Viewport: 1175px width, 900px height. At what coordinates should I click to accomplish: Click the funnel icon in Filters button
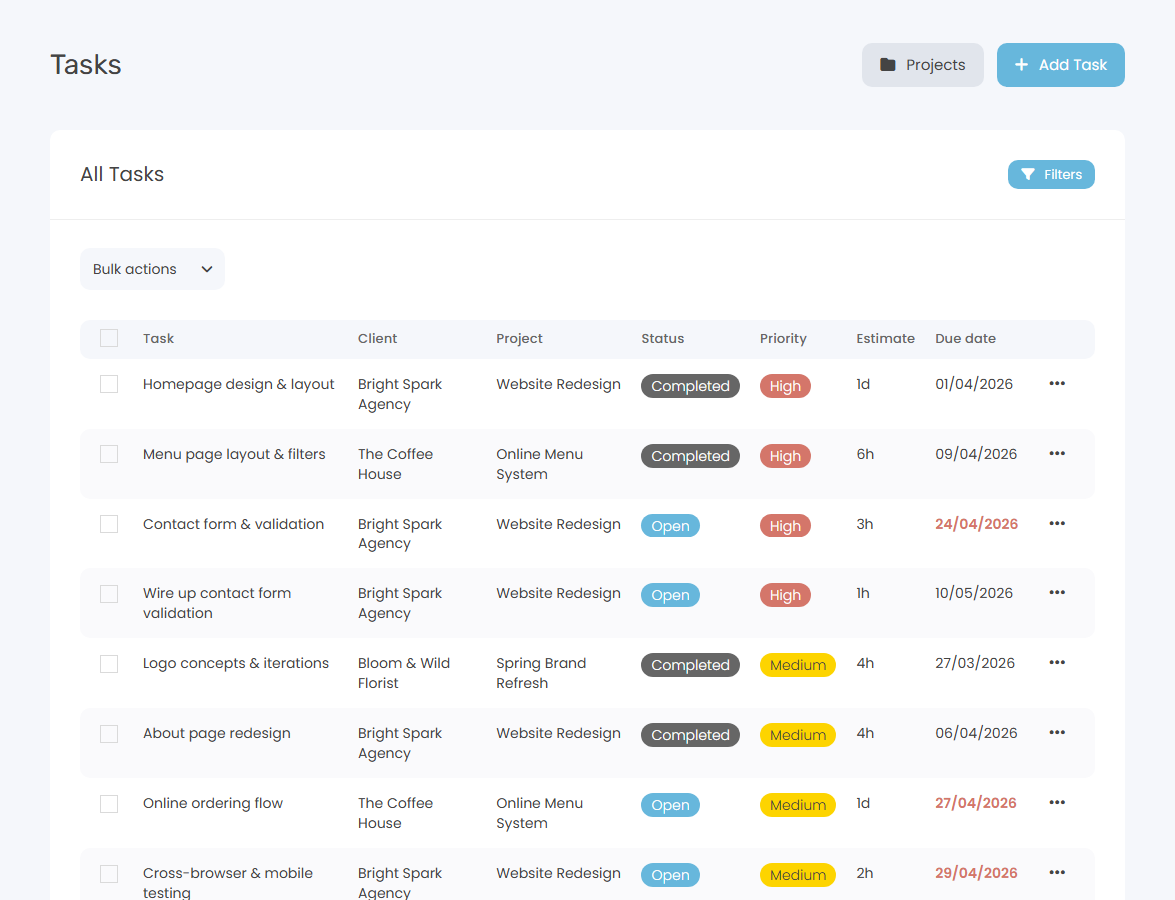pos(1027,174)
